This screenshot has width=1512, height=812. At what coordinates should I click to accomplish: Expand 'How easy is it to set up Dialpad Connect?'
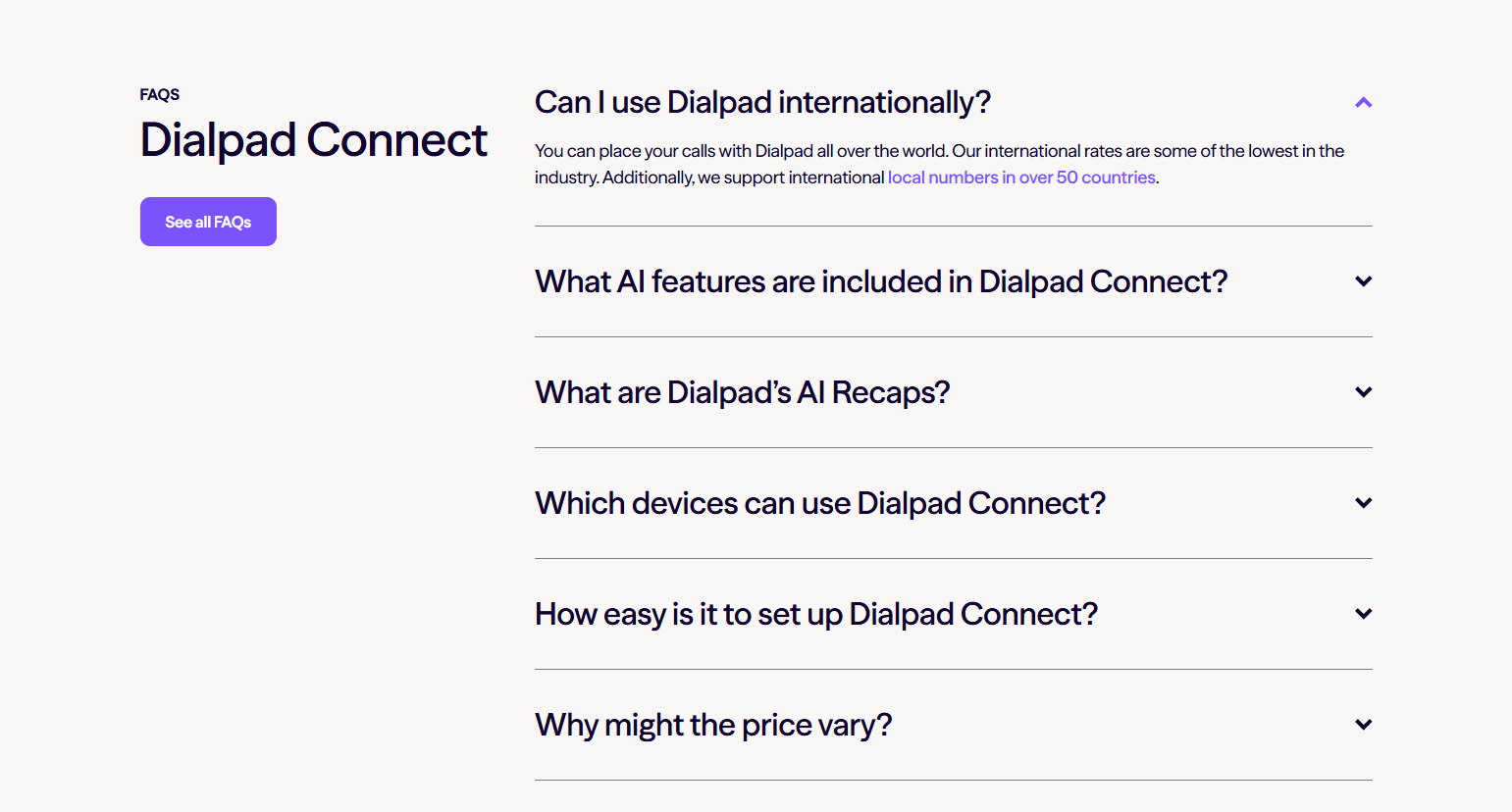815,613
